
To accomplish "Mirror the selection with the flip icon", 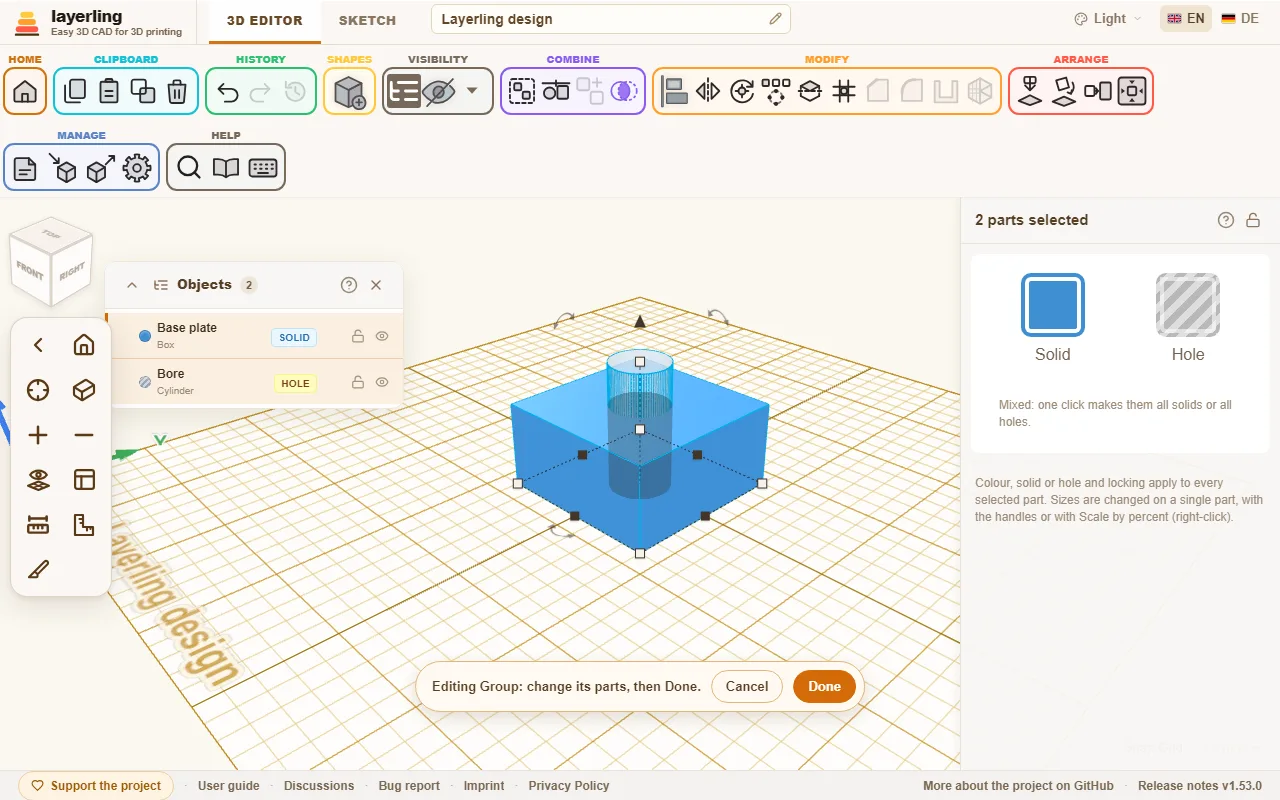I will click(708, 92).
